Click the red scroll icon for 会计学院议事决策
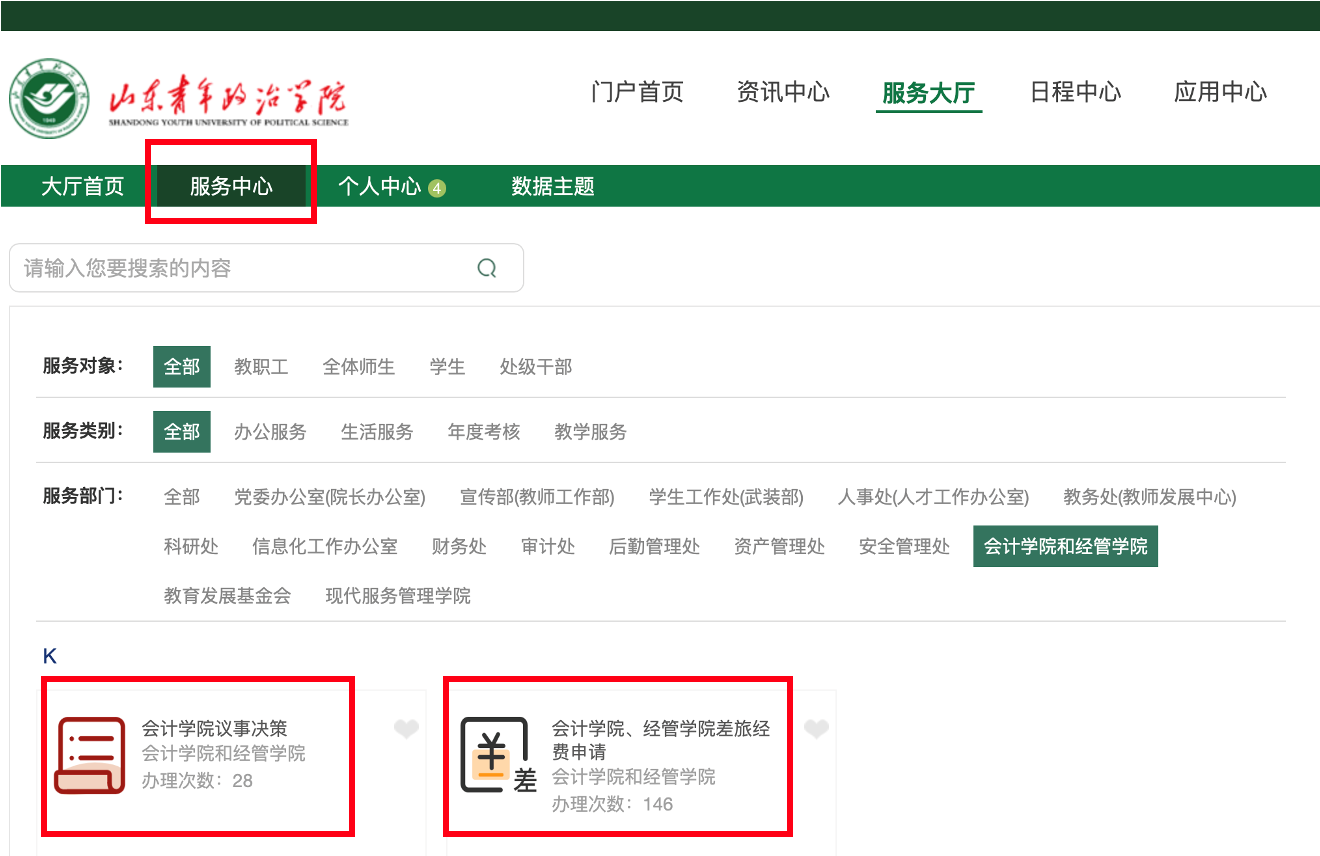 [90, 755]
